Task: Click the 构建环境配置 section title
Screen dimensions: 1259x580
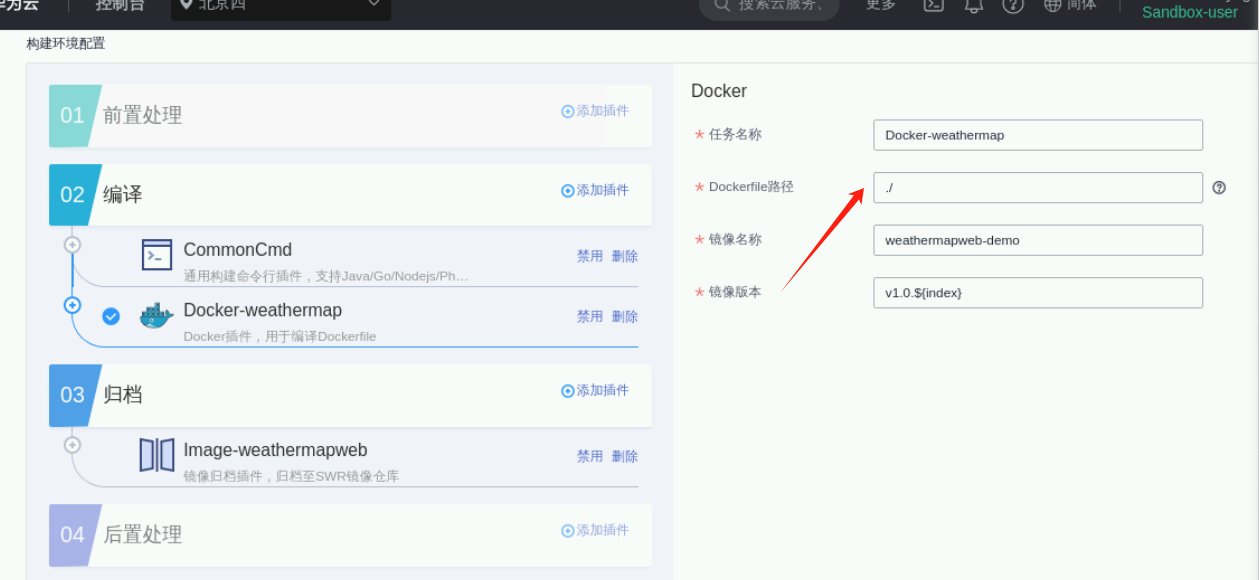Action: pyautogui.click(x=65, y=44)
